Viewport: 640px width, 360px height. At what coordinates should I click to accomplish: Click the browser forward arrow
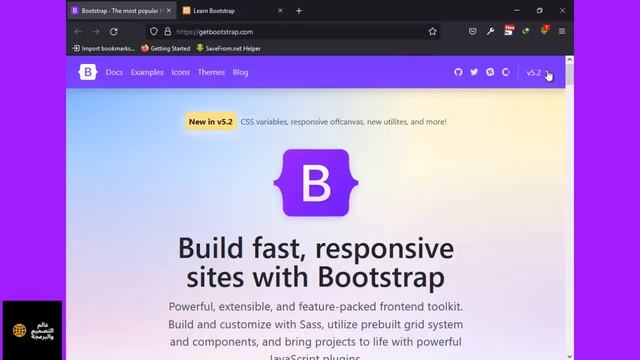[x=96, y=31]
